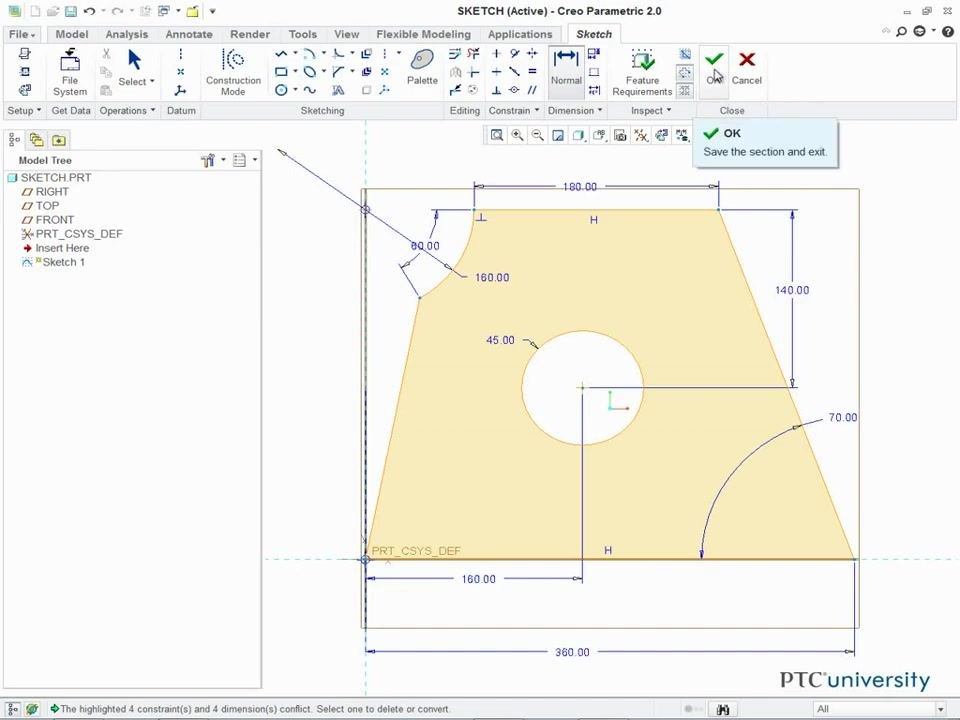The width and height of the screenshot is (960, 720).
Task: Pick the Rectangle sketching tool
Action: point(281,72)
